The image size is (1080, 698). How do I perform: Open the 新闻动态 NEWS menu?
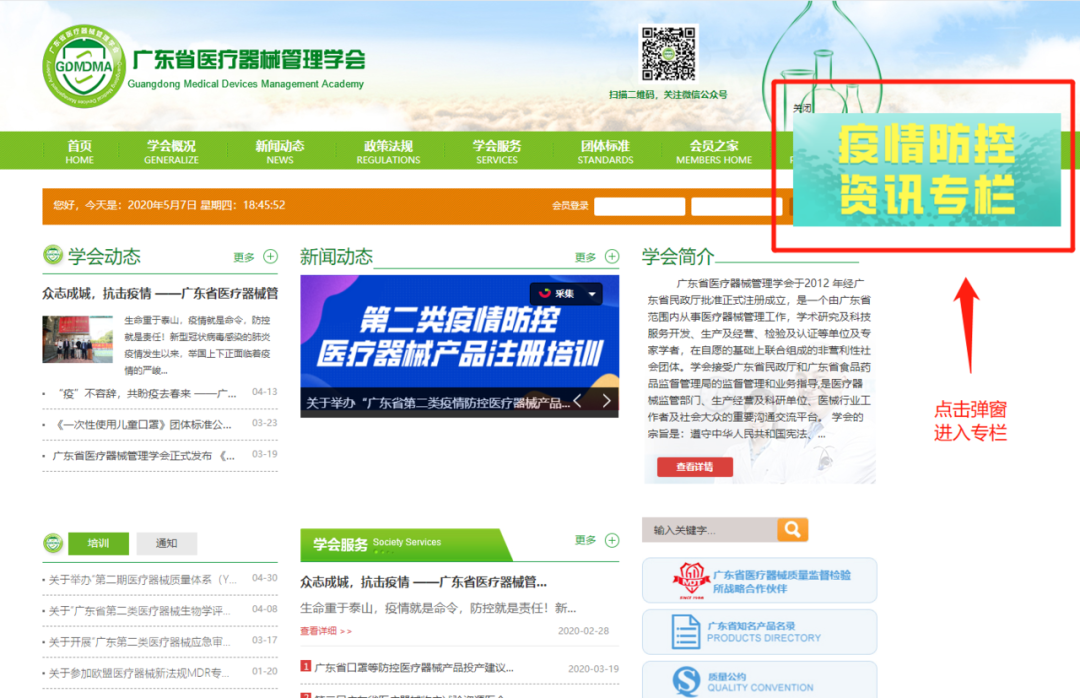click(280, 151)
